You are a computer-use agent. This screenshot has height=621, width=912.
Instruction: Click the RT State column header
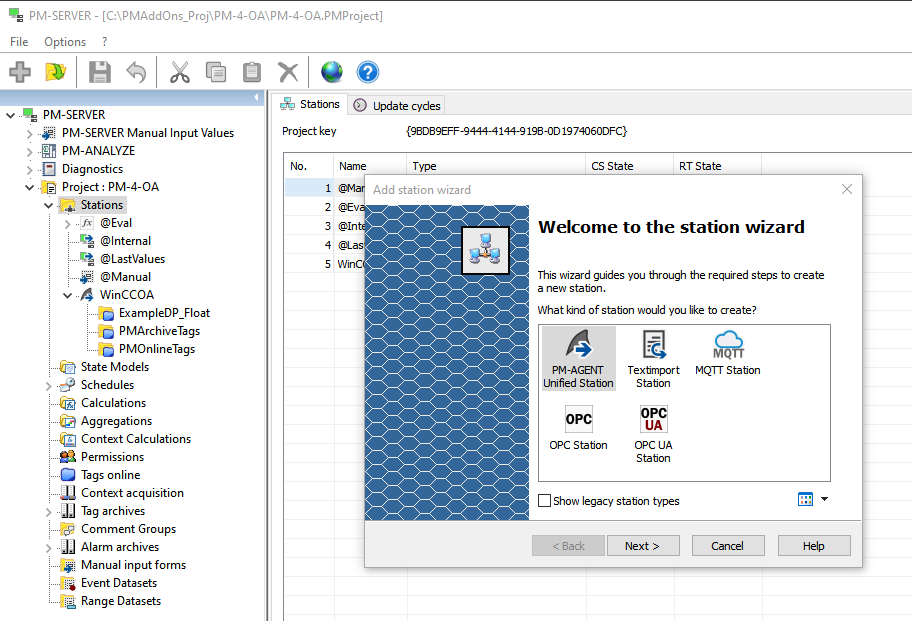click(x=717, y=166)
